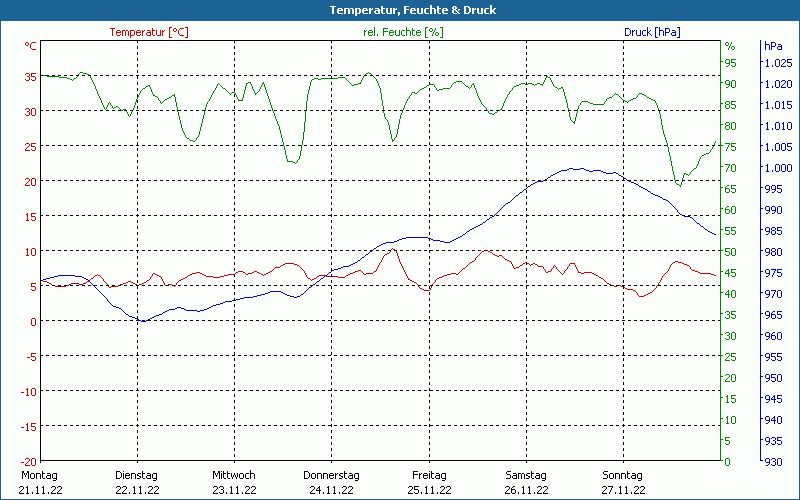Click the "Dienstag" day label
Viewport: 800px width, 500px height.
point(136,475)
